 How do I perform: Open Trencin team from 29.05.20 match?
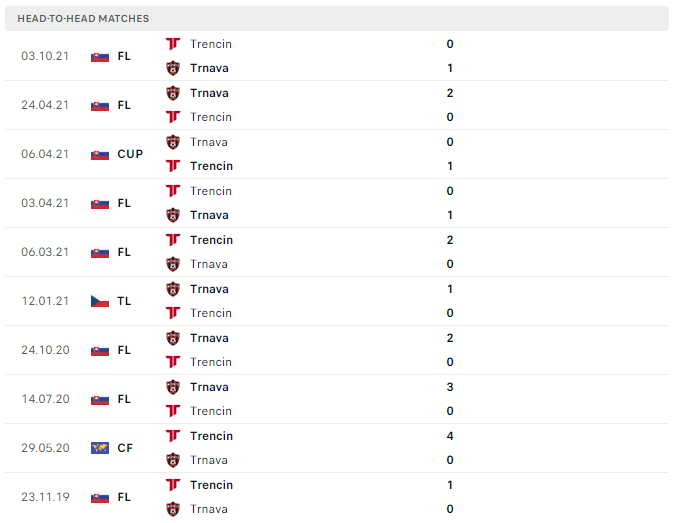point(211,436)
